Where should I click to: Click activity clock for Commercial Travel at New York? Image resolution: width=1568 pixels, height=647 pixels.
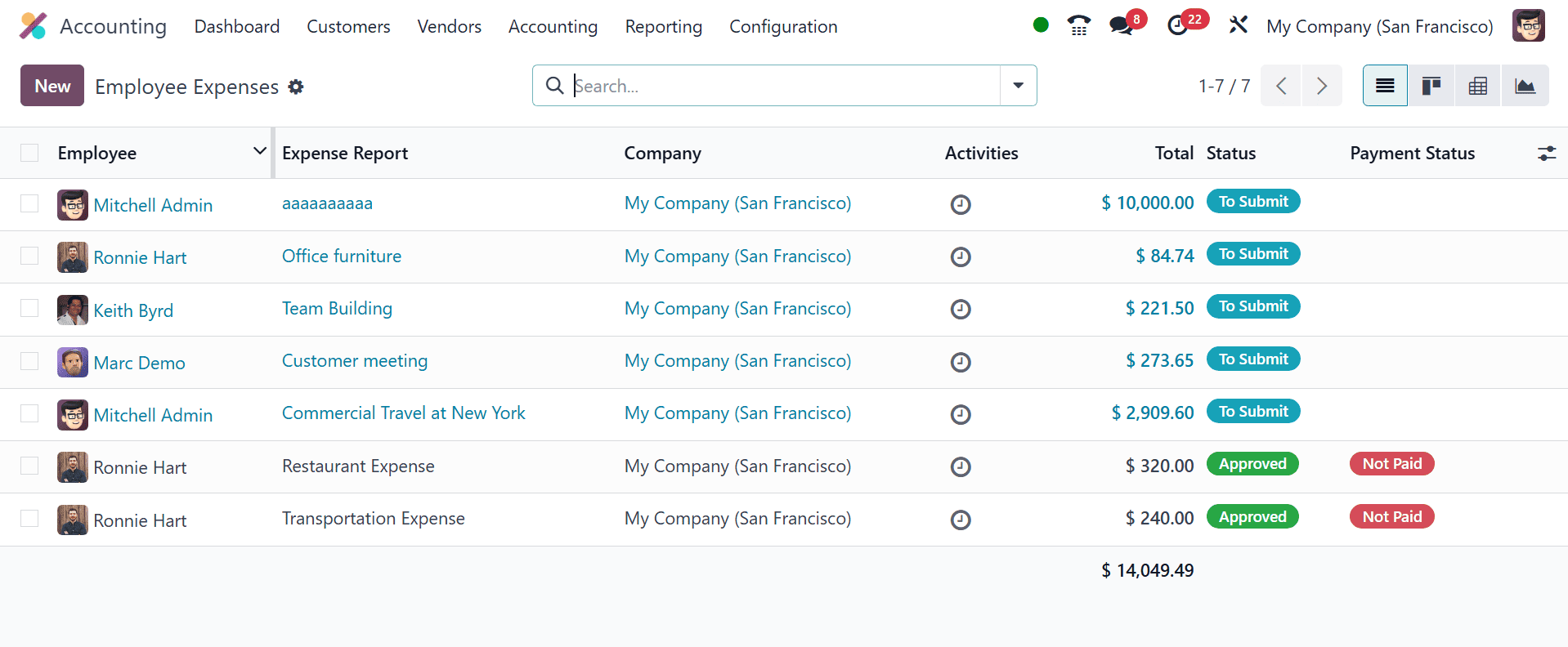pyautogui.click(x=961, y=414)
